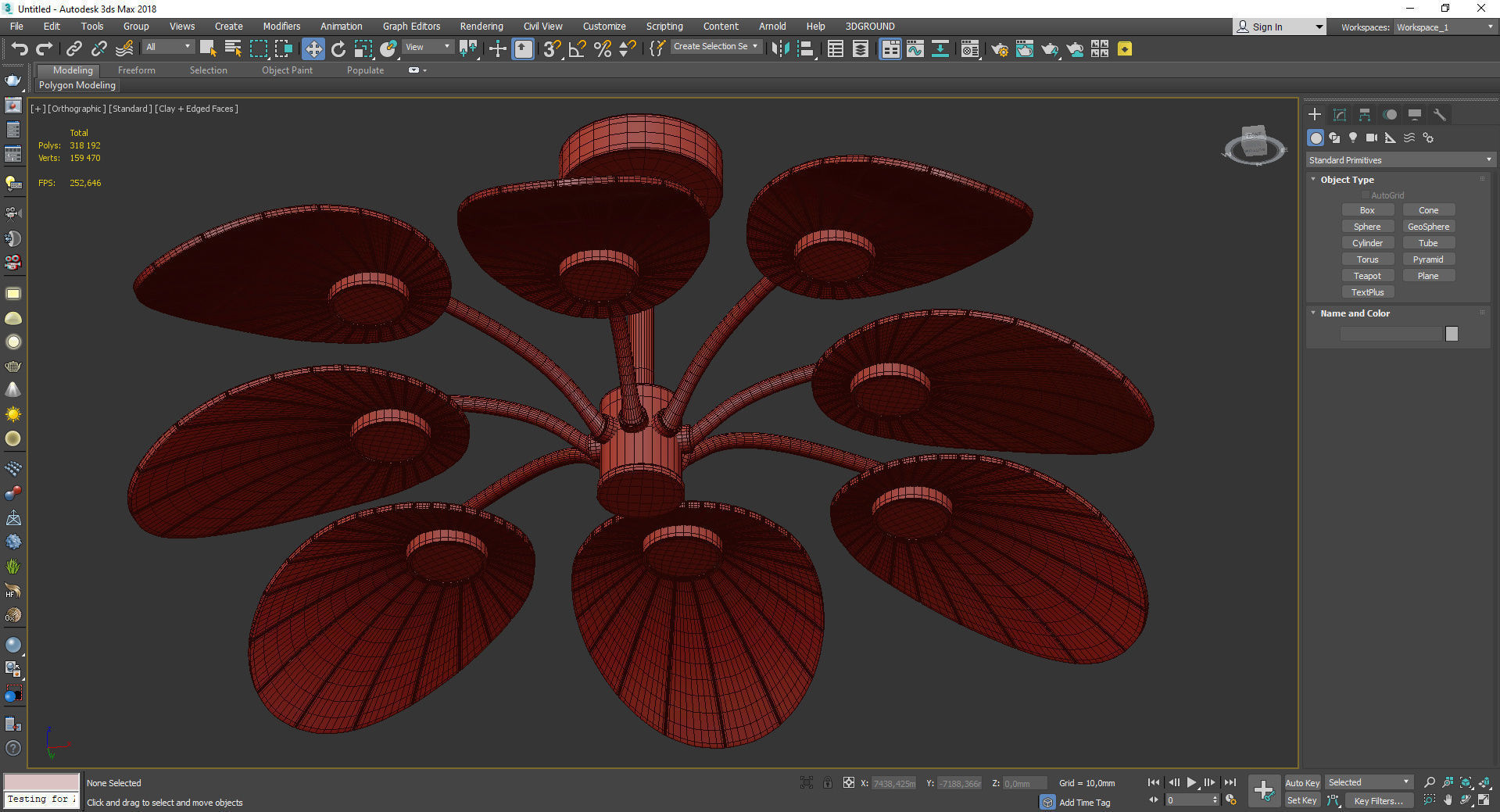Toggle Keyboard Shortcut Override button
The height and width of the screenshot is (812, 1500).
(523, 49)
